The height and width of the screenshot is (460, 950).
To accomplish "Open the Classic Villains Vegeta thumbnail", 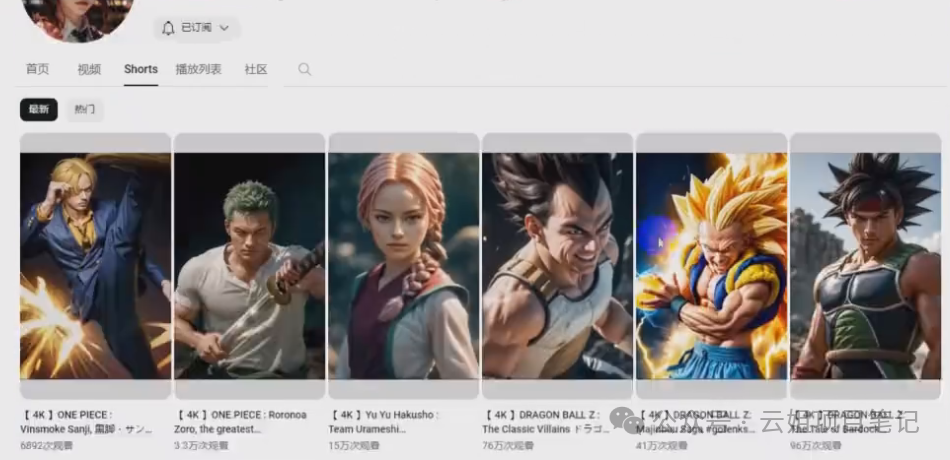I will 557,265.
